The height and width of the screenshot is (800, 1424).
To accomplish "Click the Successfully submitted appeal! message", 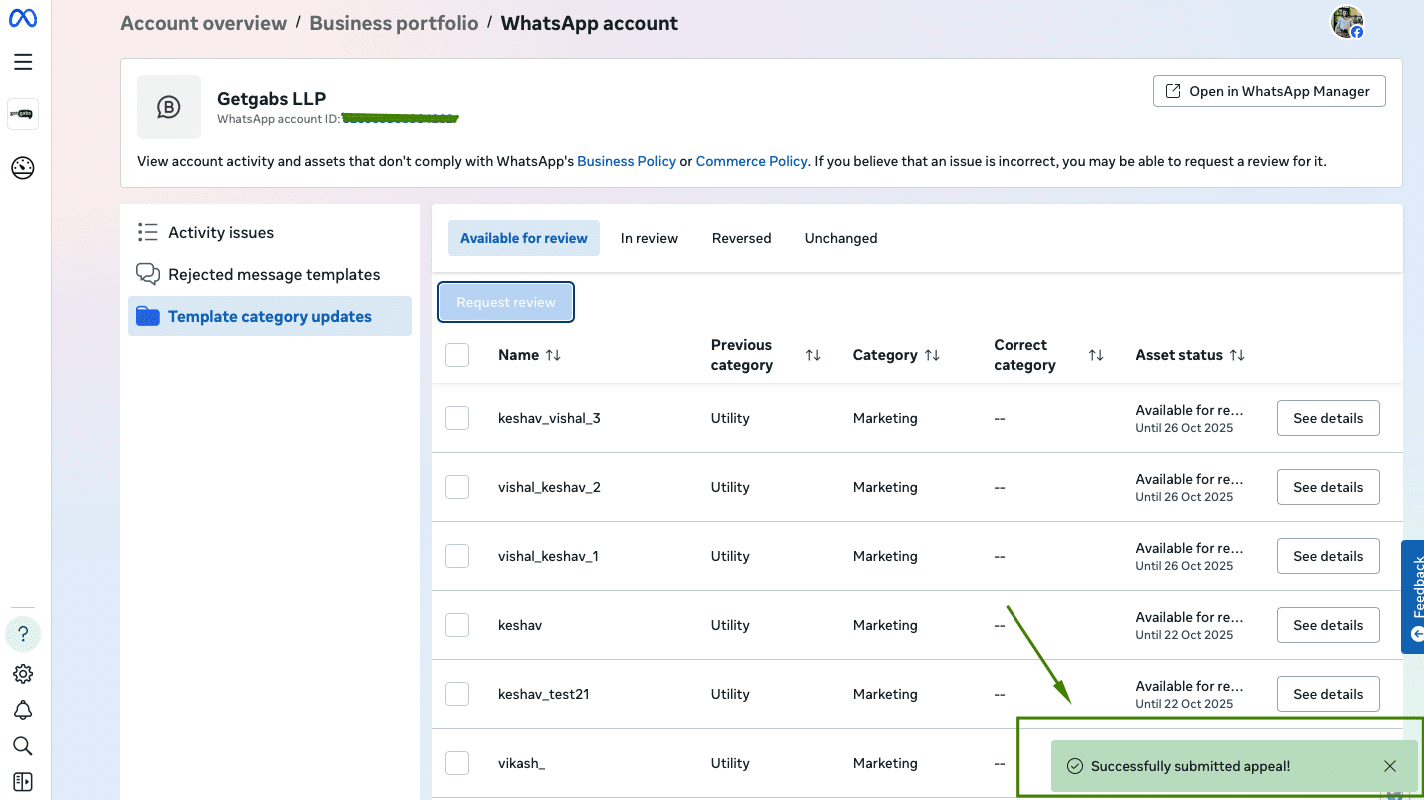I will 1190,766.
